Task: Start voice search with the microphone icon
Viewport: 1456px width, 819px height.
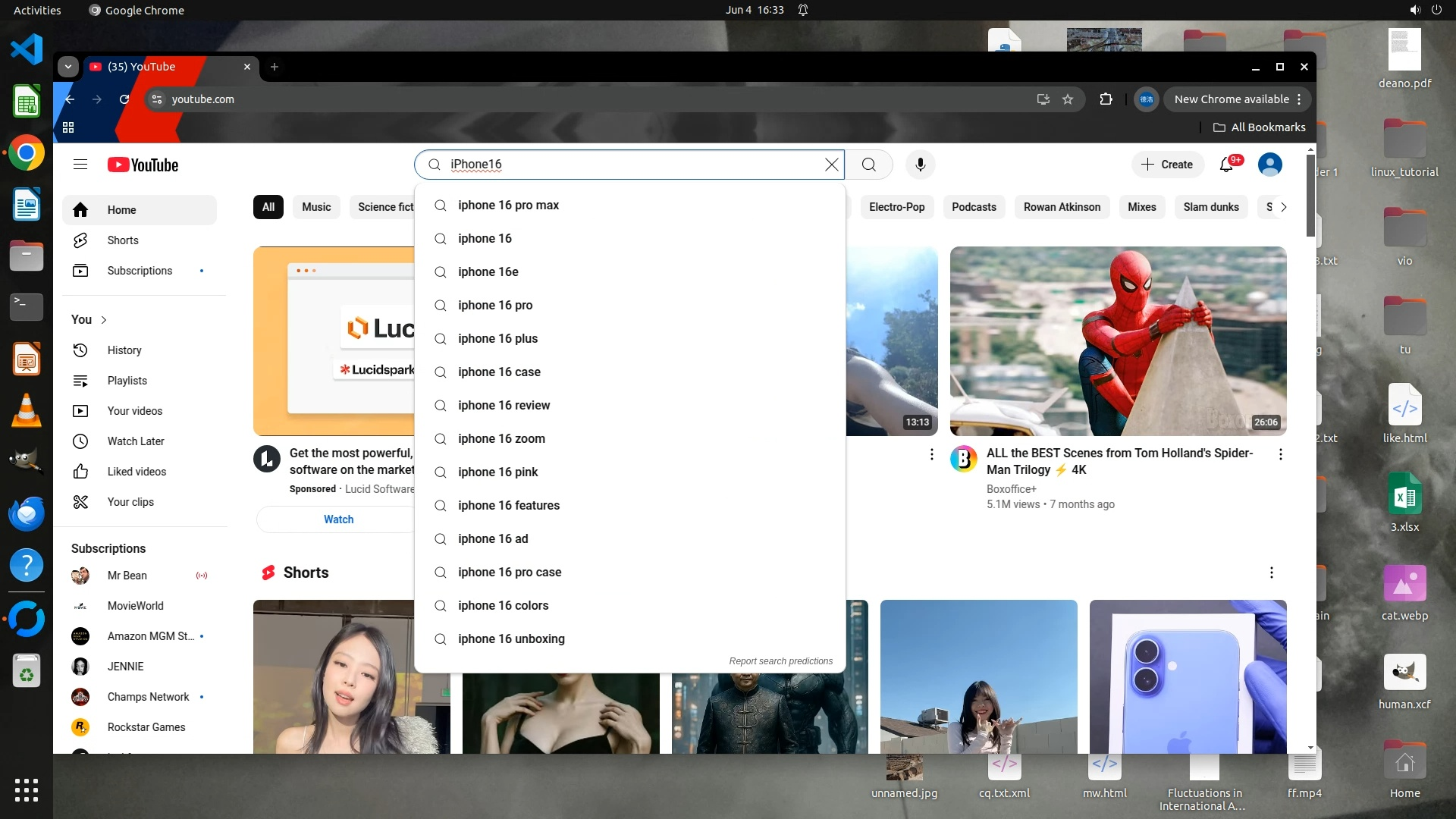Action: pyautogui.click(x=920, y=165)
